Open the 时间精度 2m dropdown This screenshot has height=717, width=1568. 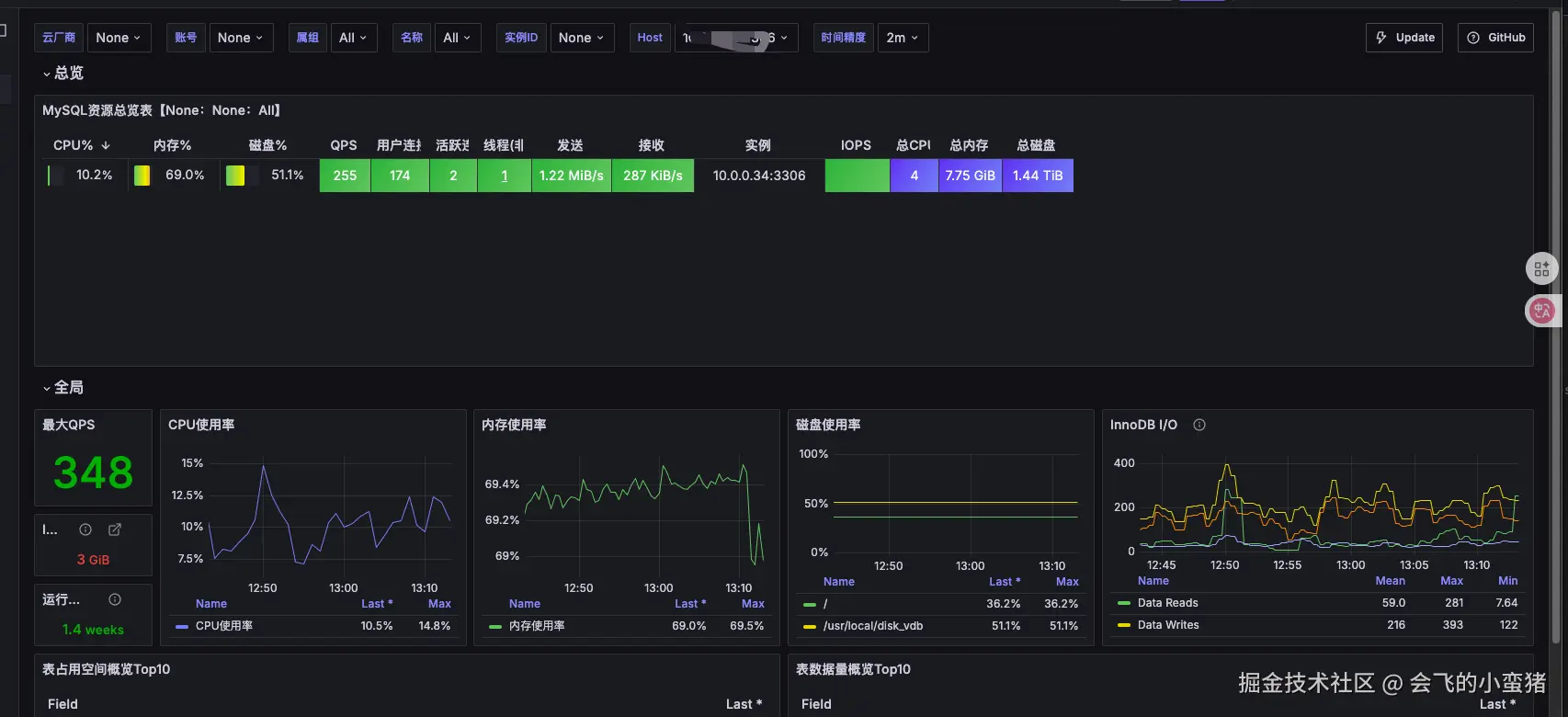point(903,38)
